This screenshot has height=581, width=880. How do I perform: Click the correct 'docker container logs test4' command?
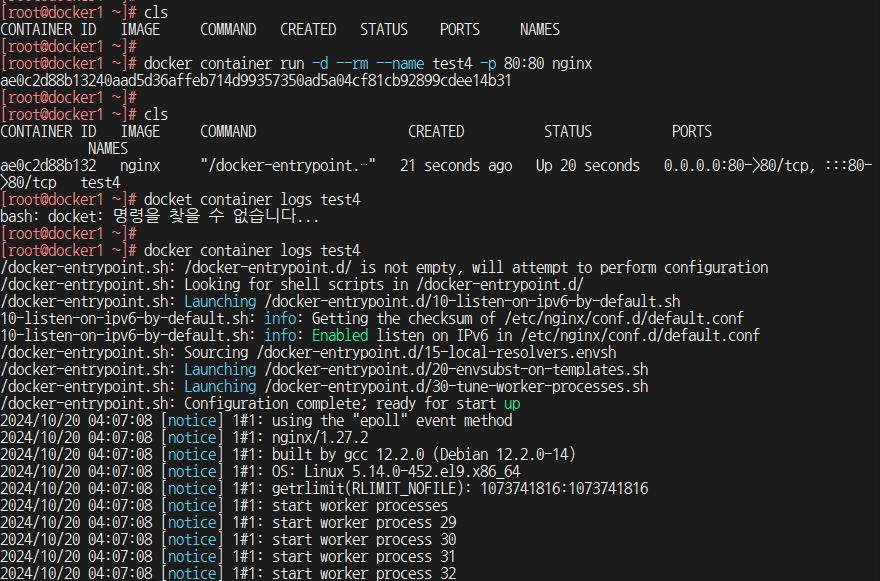tap(252, 250)
